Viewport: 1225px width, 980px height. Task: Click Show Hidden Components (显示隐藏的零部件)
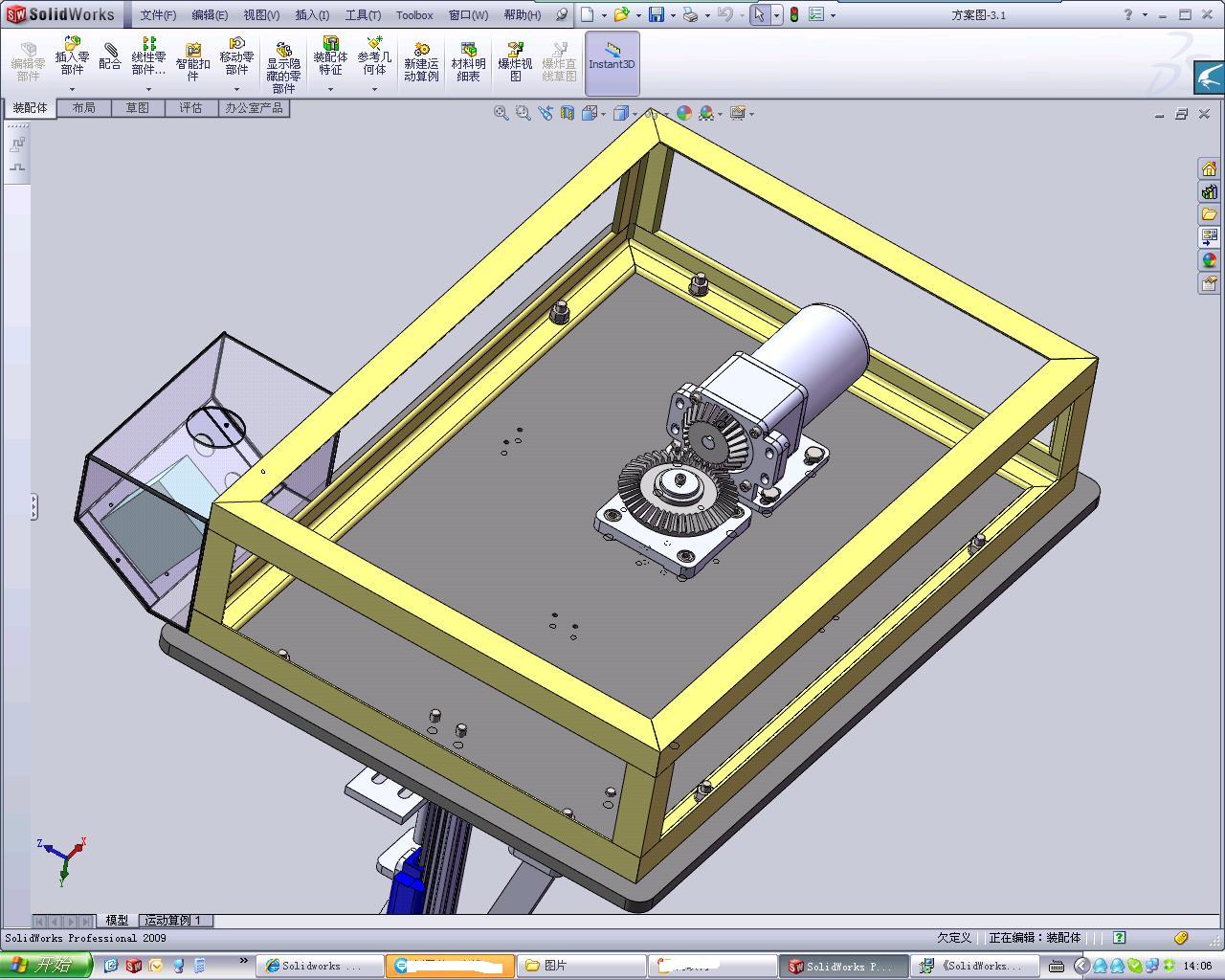[283, 68]
